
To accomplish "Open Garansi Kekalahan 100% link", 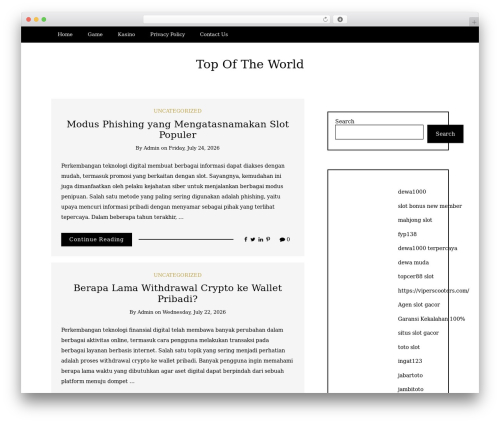I will (x=431, y=319).
